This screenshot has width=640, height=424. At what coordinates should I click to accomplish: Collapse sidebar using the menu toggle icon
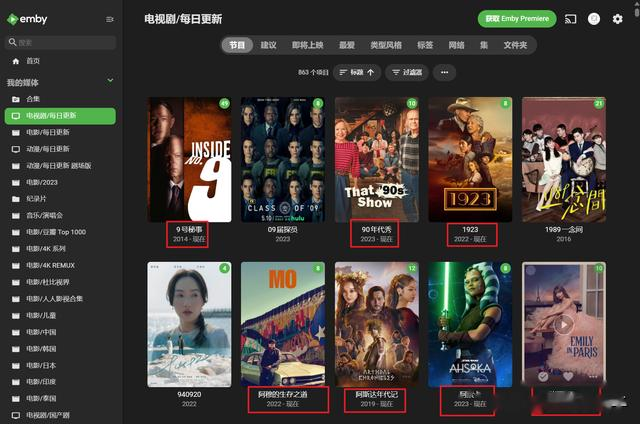coord(109,19)
